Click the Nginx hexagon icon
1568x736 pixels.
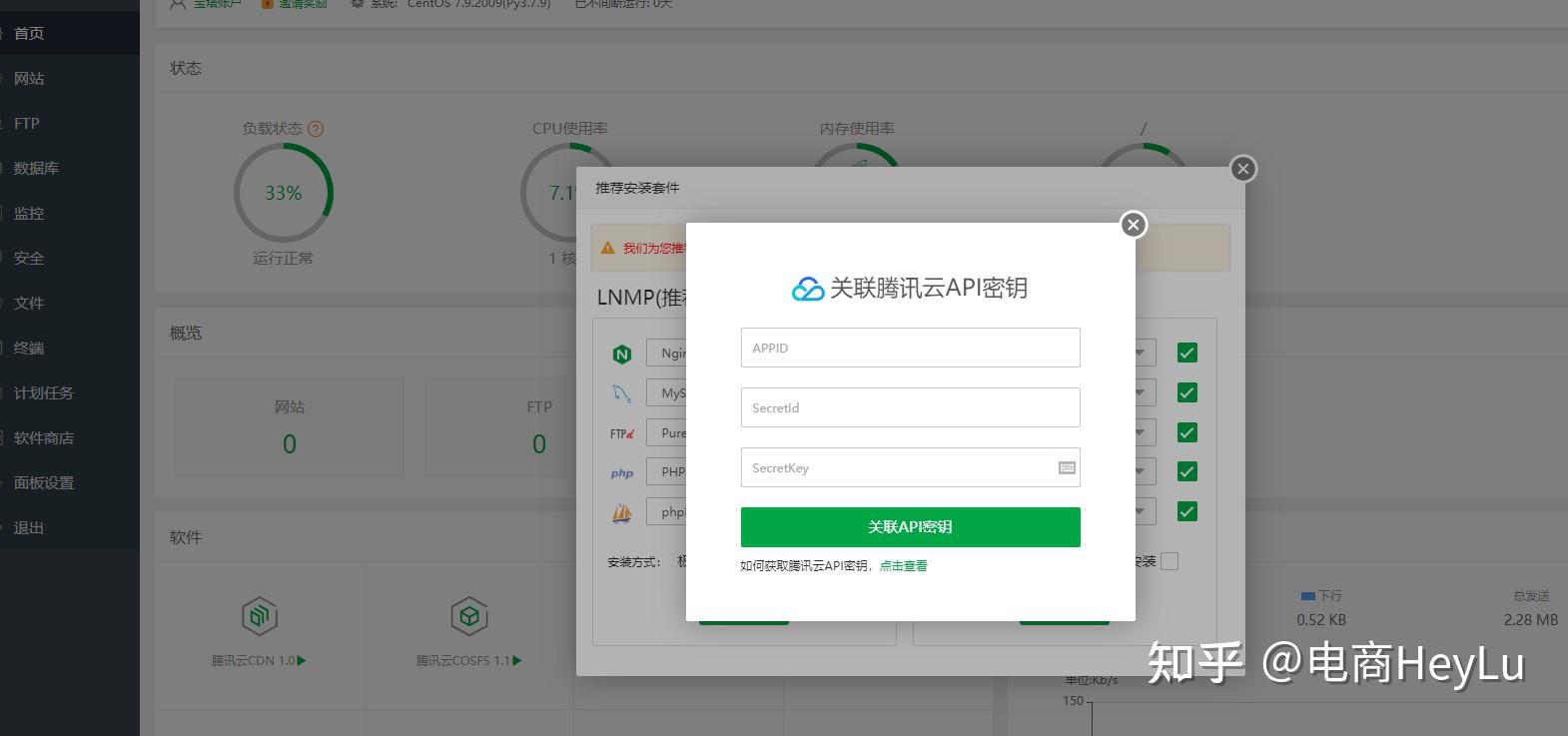[x=622, y=354]
